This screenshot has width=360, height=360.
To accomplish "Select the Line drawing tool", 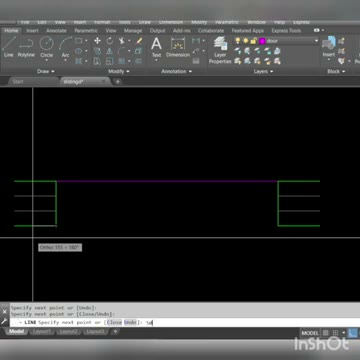I will [x=9, y=47].
